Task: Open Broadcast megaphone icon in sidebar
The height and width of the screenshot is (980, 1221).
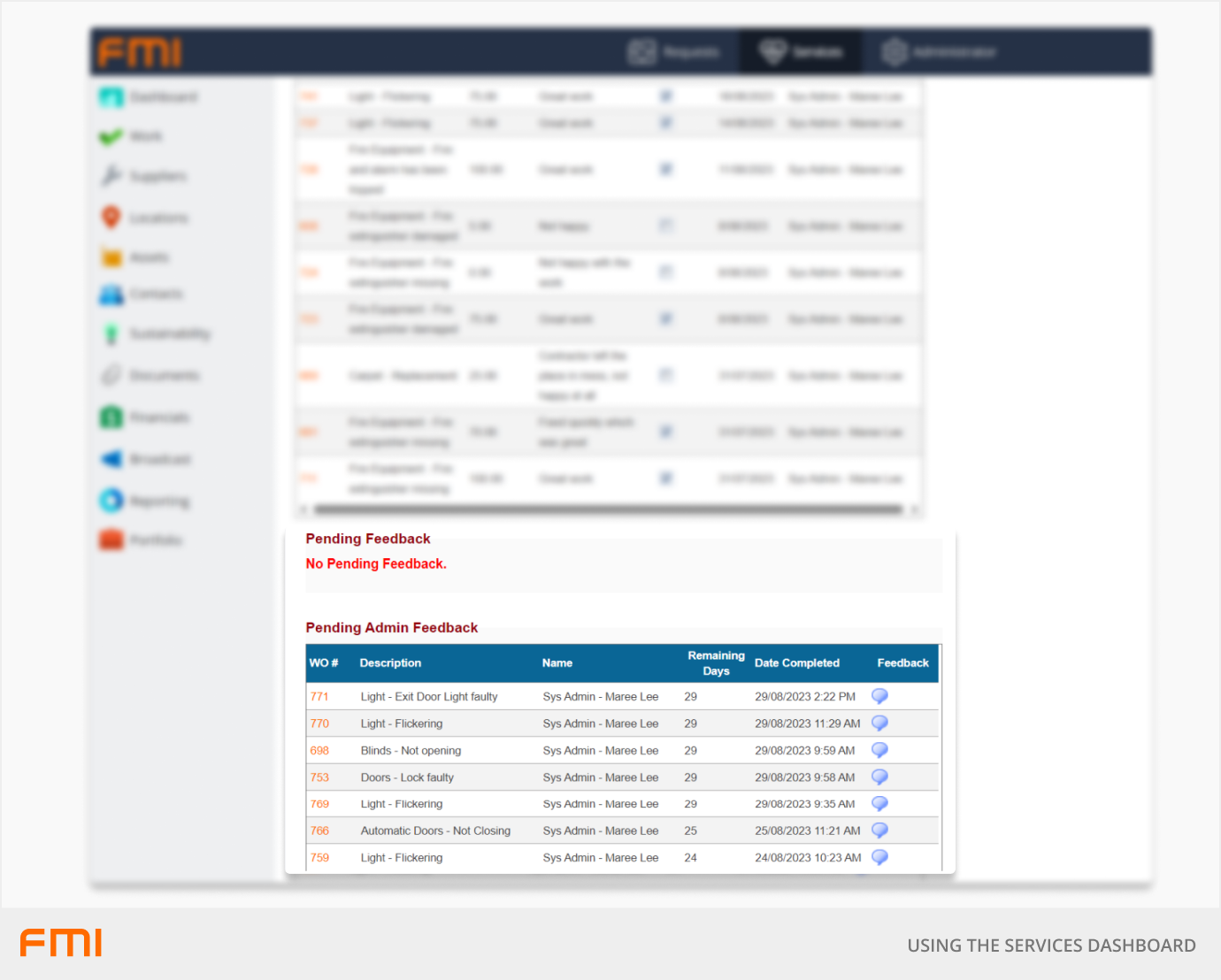Action: (x=111, y=459)
